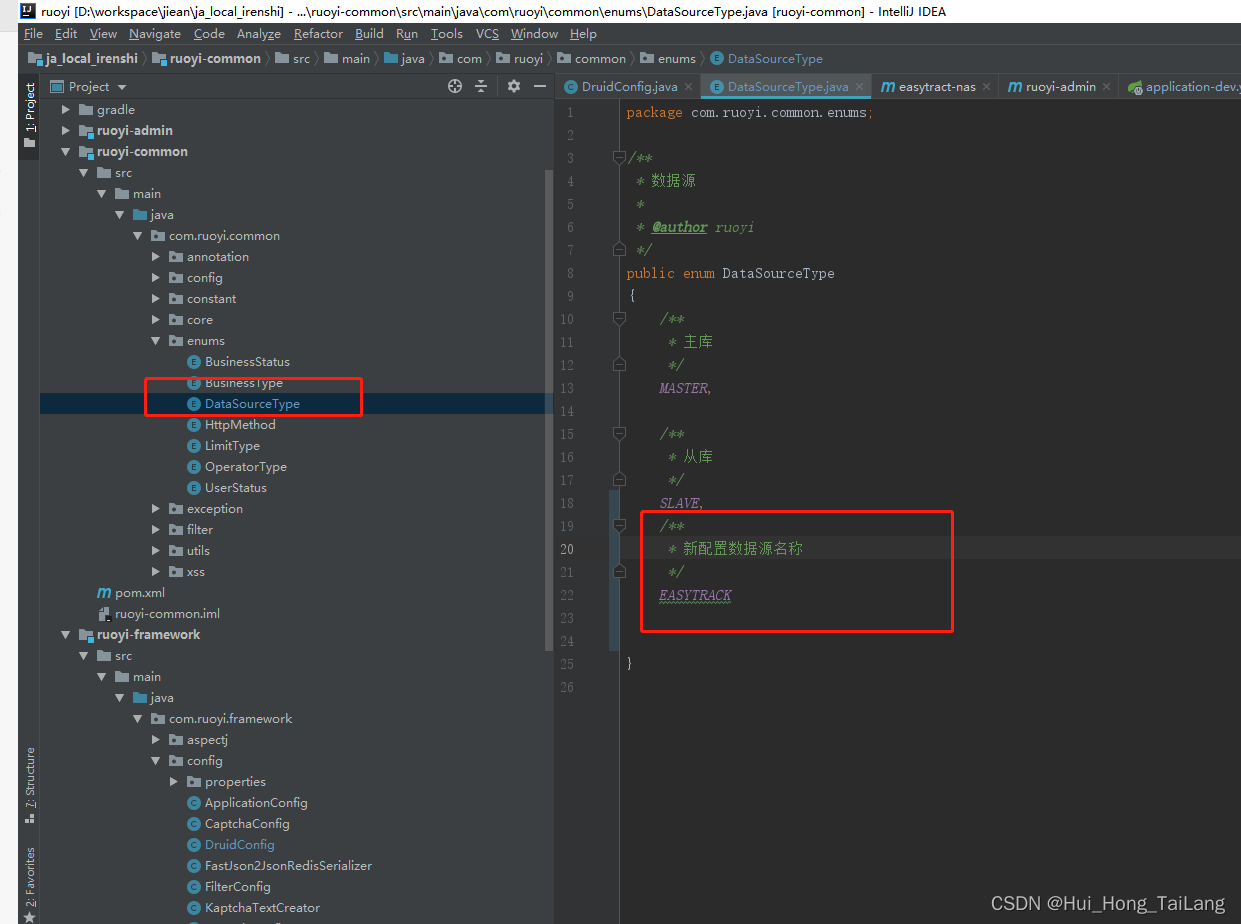Switch to DruidConfig.java editor tab
1241x924 pixels.
coord(629,87)
